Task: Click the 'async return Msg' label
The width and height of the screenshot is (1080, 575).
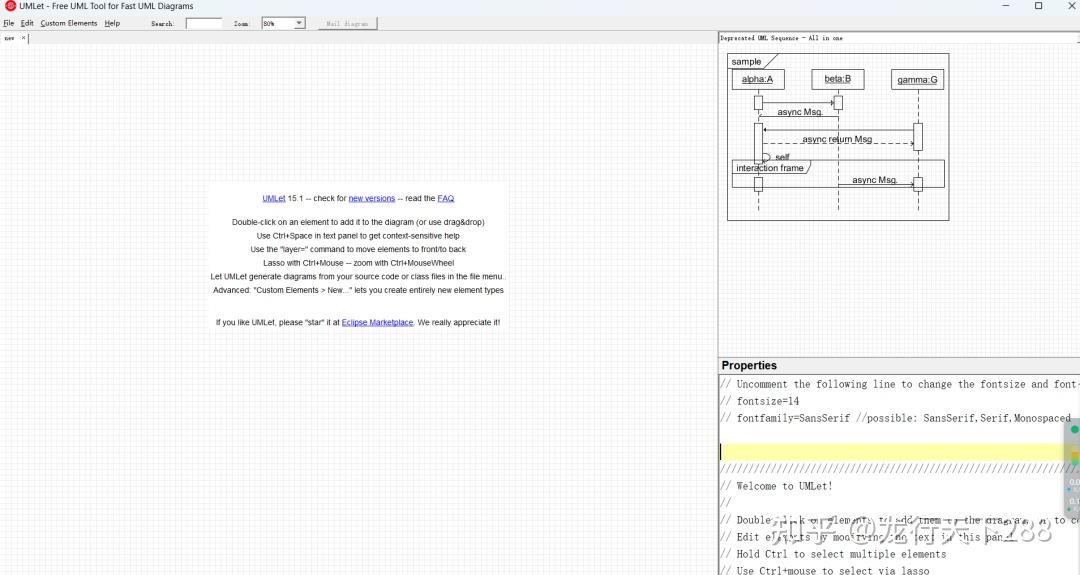Action: (x=837, y=139)
